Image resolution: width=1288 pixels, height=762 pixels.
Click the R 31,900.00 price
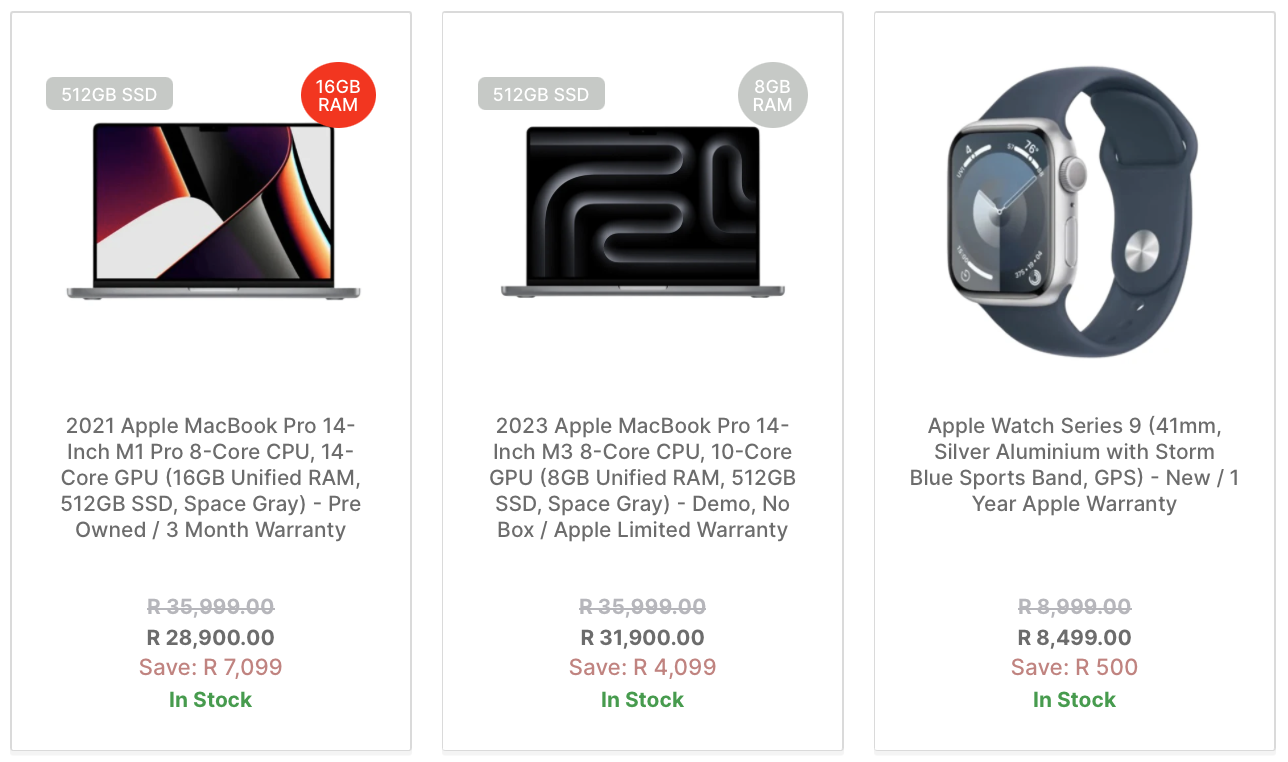tap(643, 637)
